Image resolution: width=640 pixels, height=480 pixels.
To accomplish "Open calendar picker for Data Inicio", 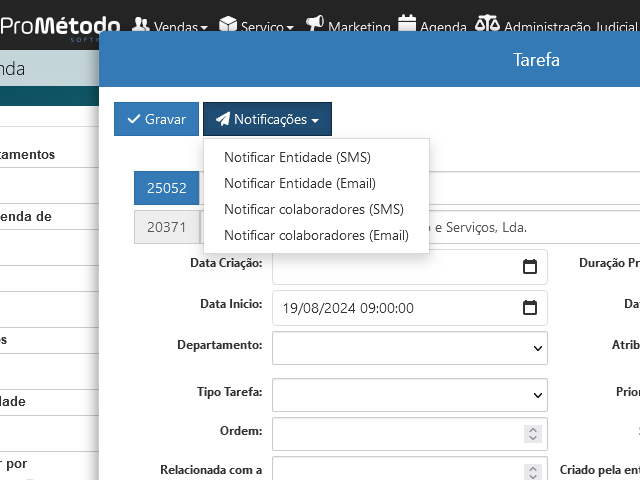I will point(530,308).
